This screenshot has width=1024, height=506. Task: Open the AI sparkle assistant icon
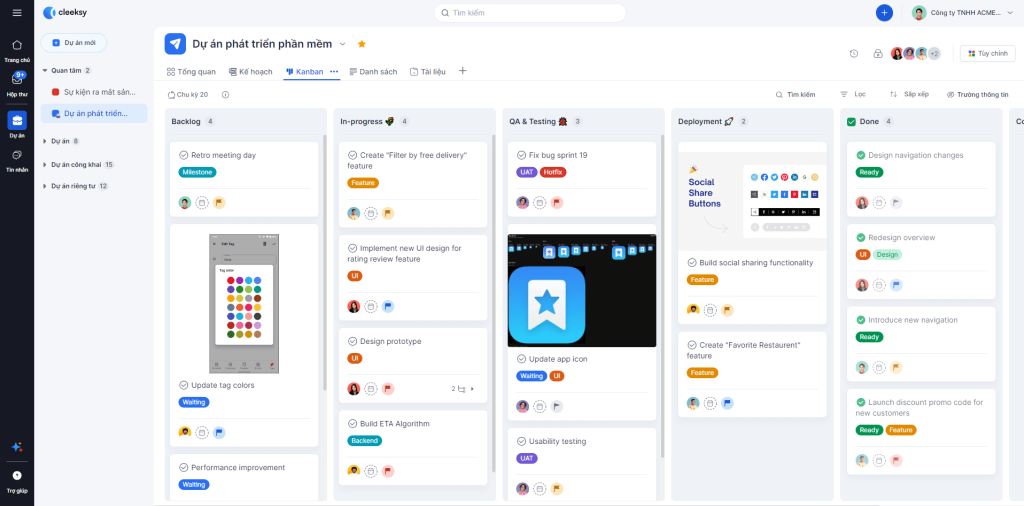pyautogui.click(x=17, y=446)
